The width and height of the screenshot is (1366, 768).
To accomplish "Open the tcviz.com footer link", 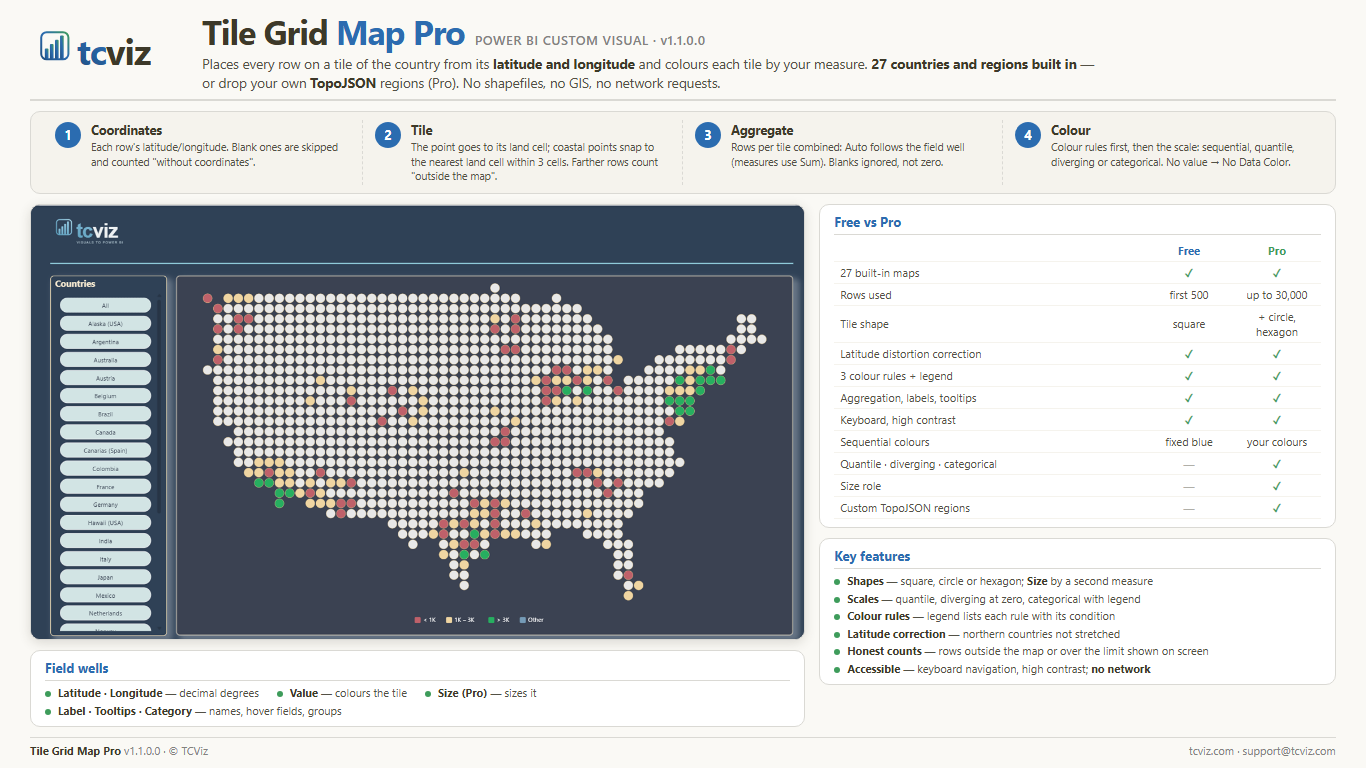I will pyautogui.click(x=1211, y=751).
